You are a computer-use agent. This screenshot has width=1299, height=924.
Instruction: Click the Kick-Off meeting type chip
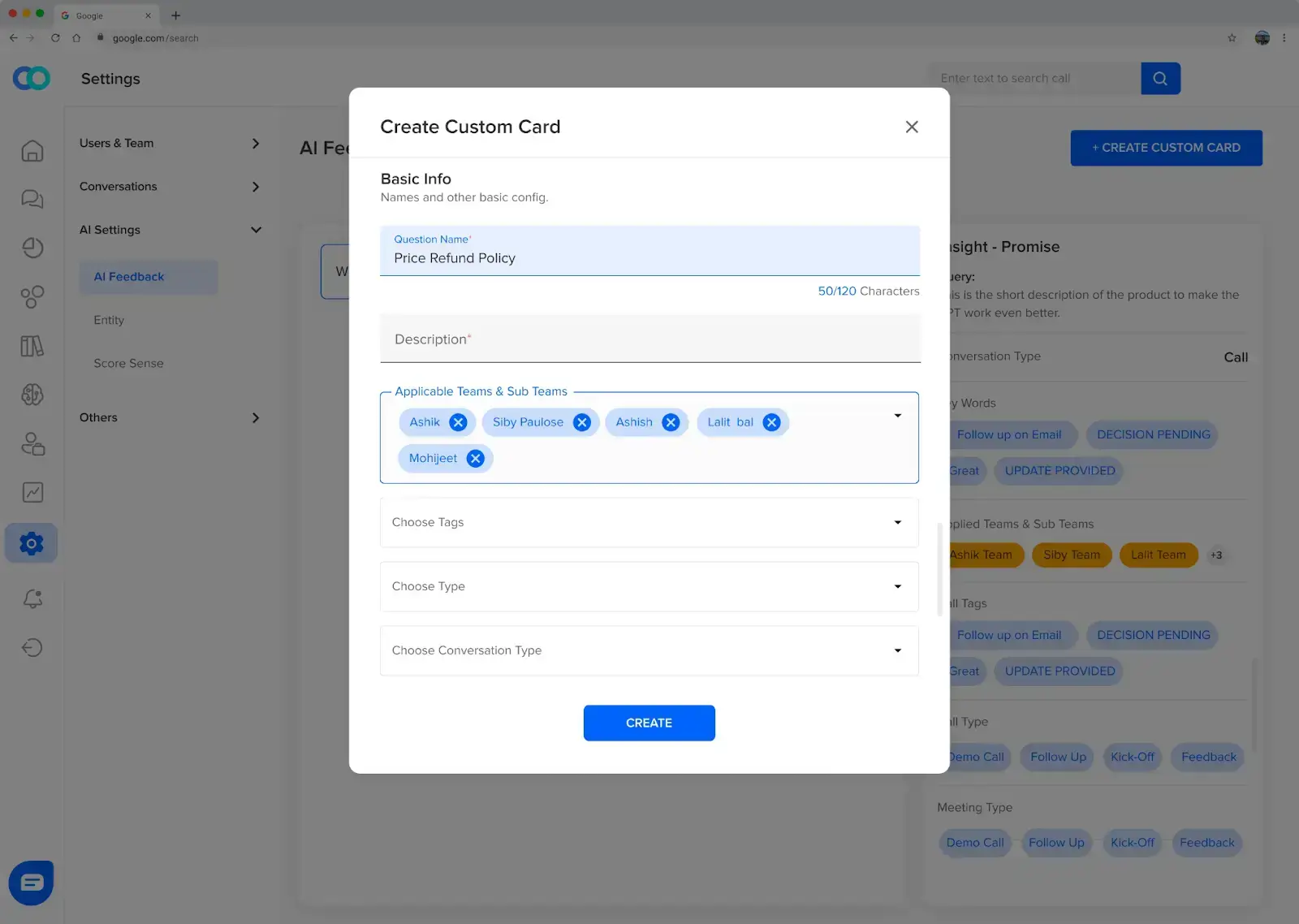(x=1132, y=843)
